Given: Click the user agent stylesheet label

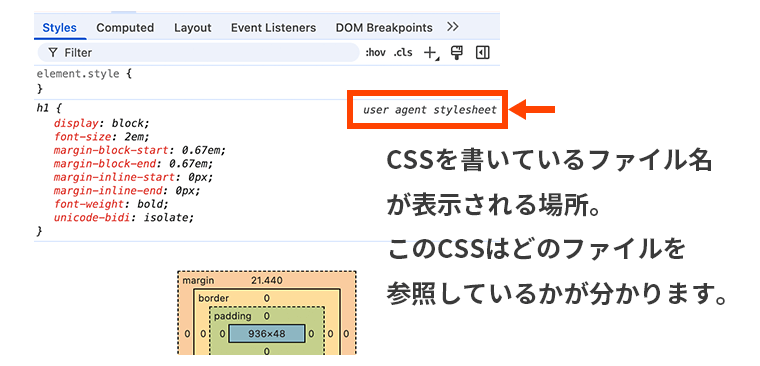Looking at the screenshot, I should tap(430, 110).
